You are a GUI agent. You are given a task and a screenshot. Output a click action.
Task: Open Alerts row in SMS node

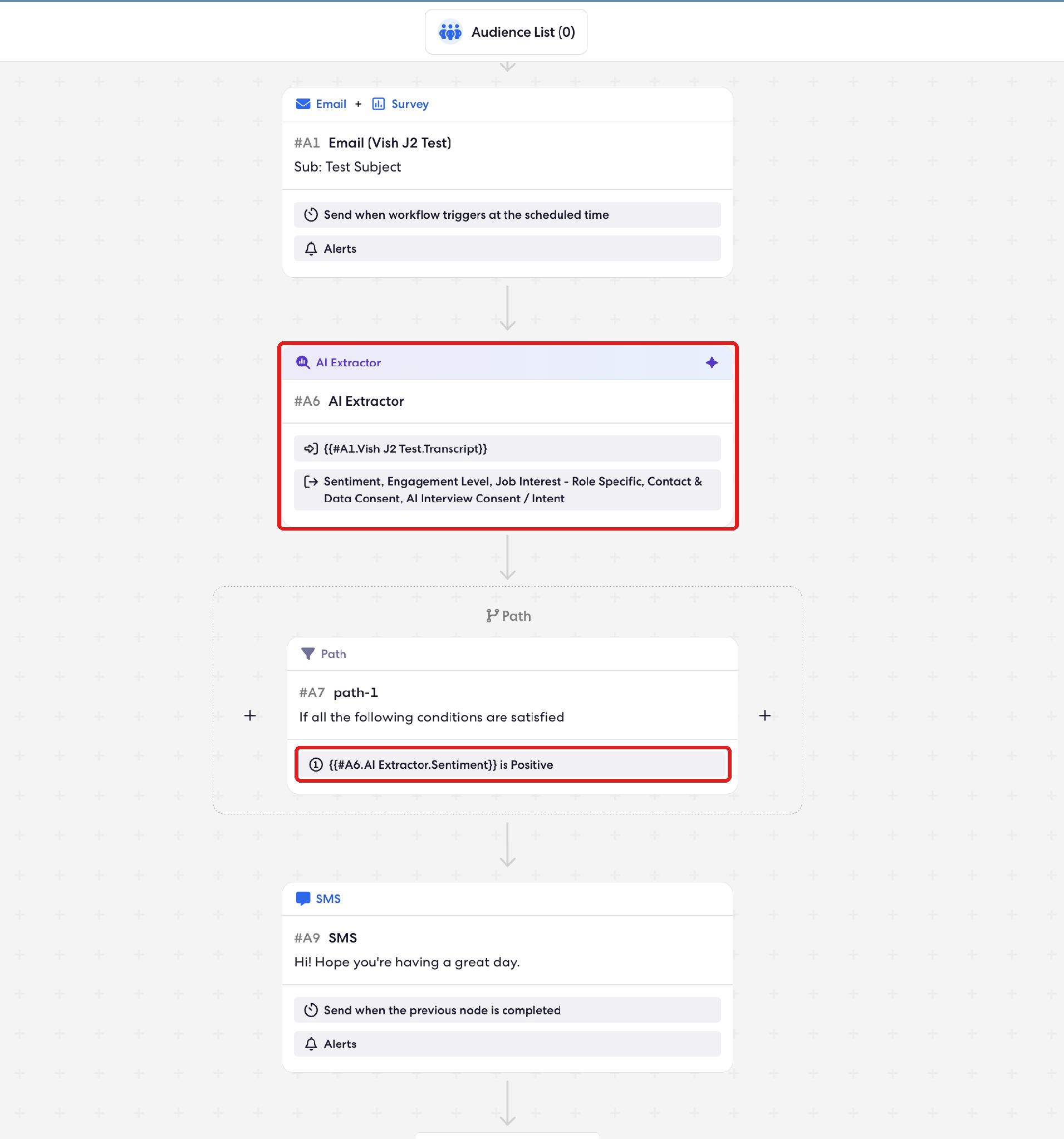point(507,1044)
